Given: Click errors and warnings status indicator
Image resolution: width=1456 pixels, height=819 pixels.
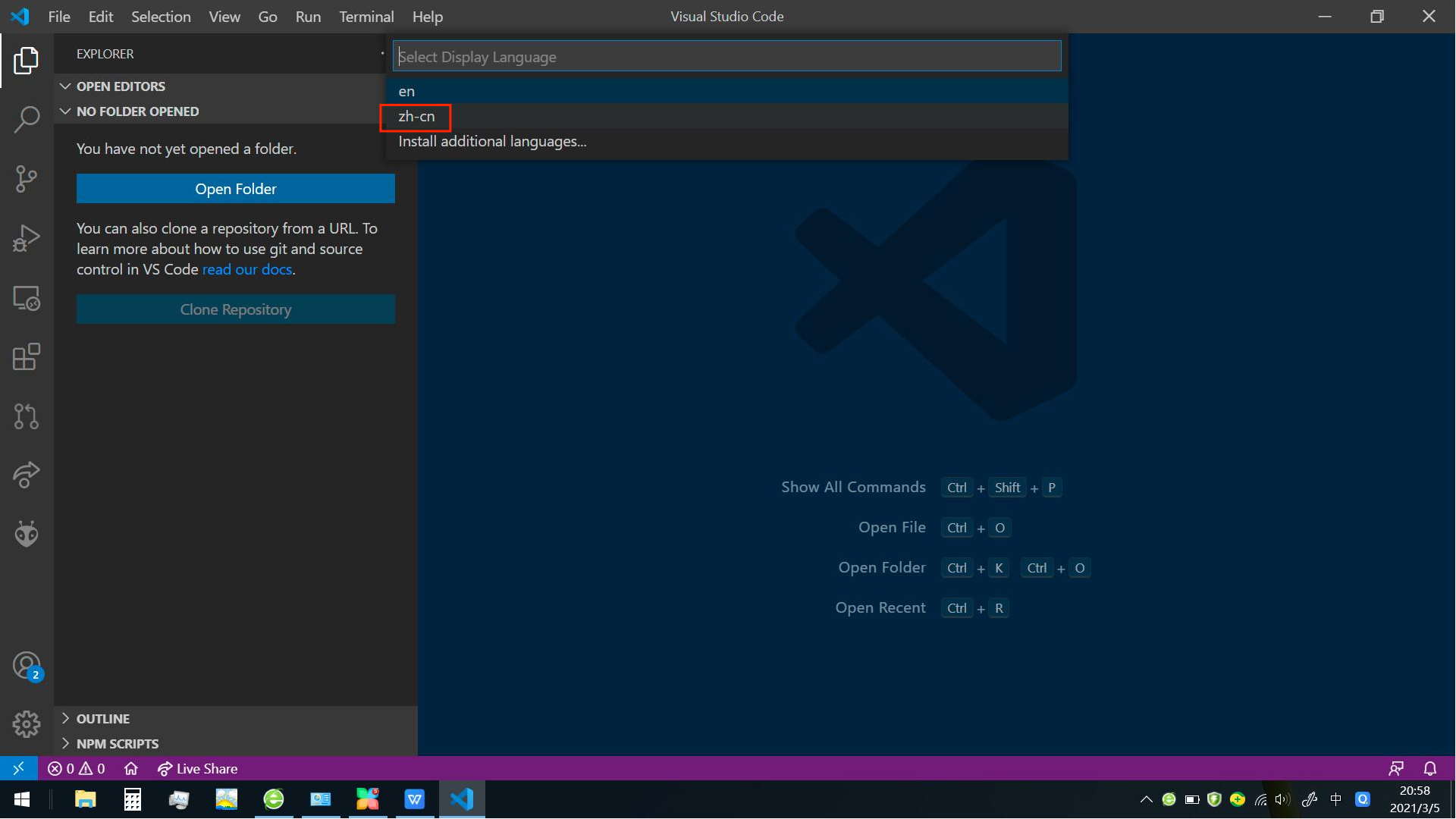Looking at the screenshot, I should click(77, 769).
